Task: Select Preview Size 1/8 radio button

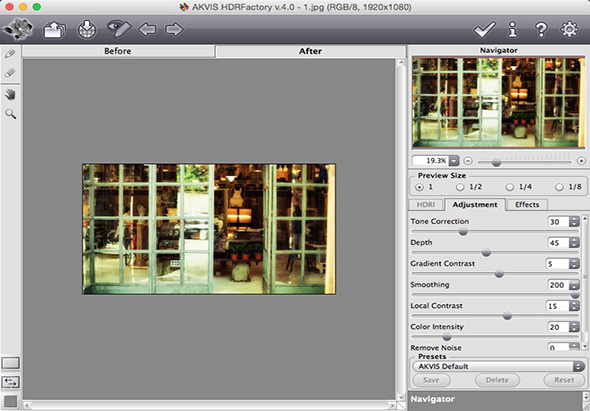Action: 560,187
